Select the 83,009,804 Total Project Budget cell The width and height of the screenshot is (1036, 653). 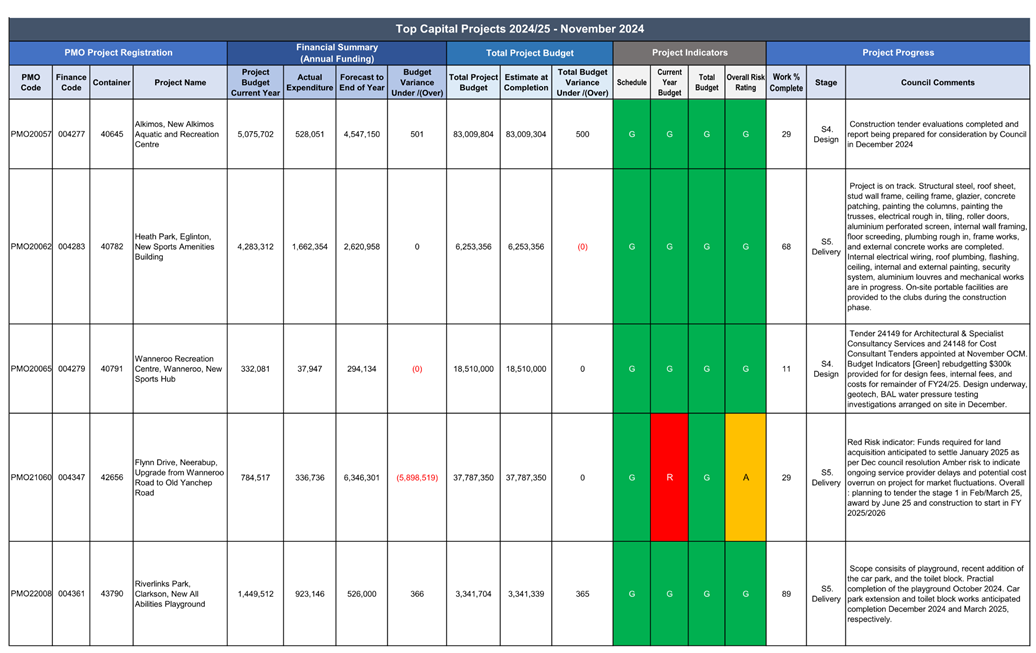pyautogui.click(x=473, y=134)
